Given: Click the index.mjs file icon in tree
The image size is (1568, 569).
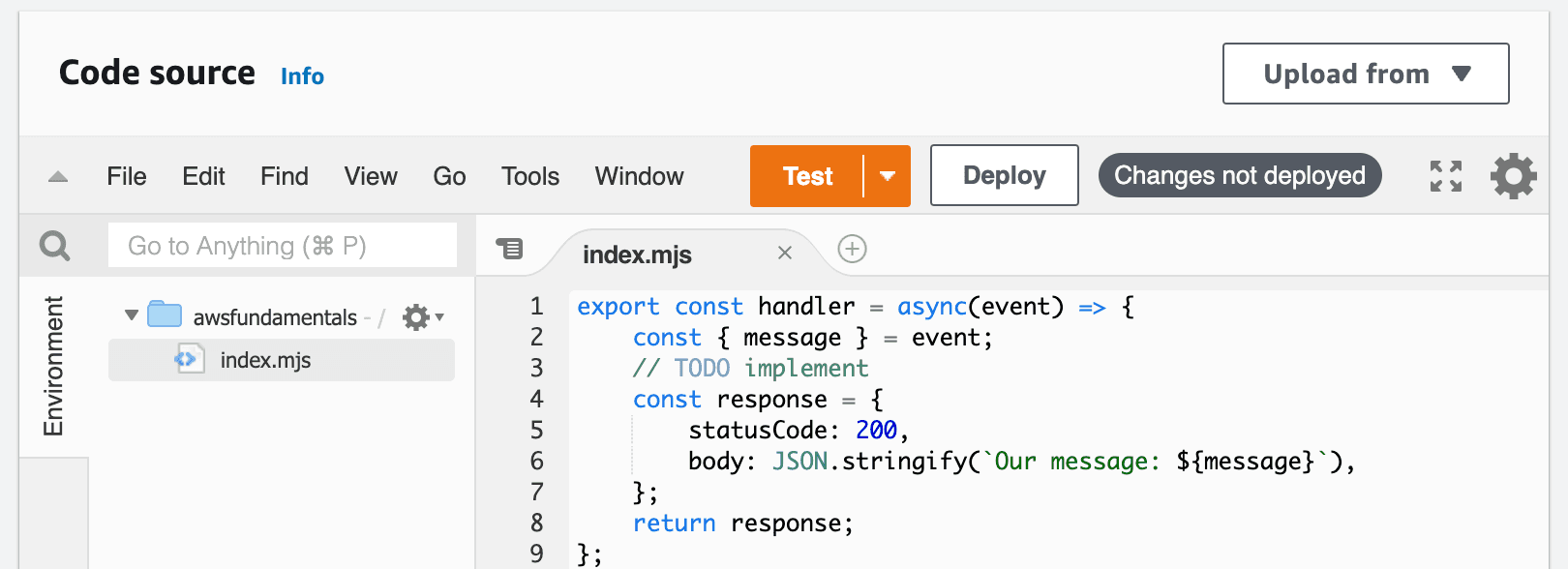Looking at the screenshot, I should pyautogui.click(x=189, y=360).
